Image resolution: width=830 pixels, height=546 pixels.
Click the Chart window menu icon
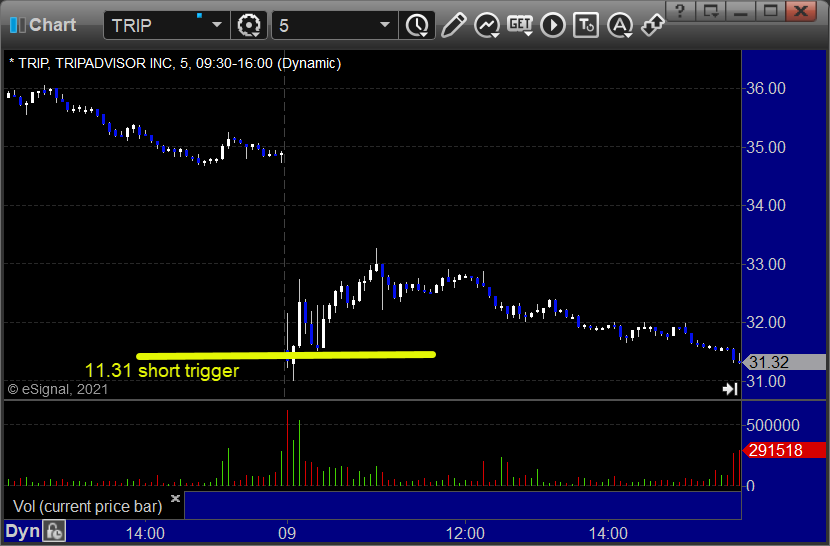(17, 25)
